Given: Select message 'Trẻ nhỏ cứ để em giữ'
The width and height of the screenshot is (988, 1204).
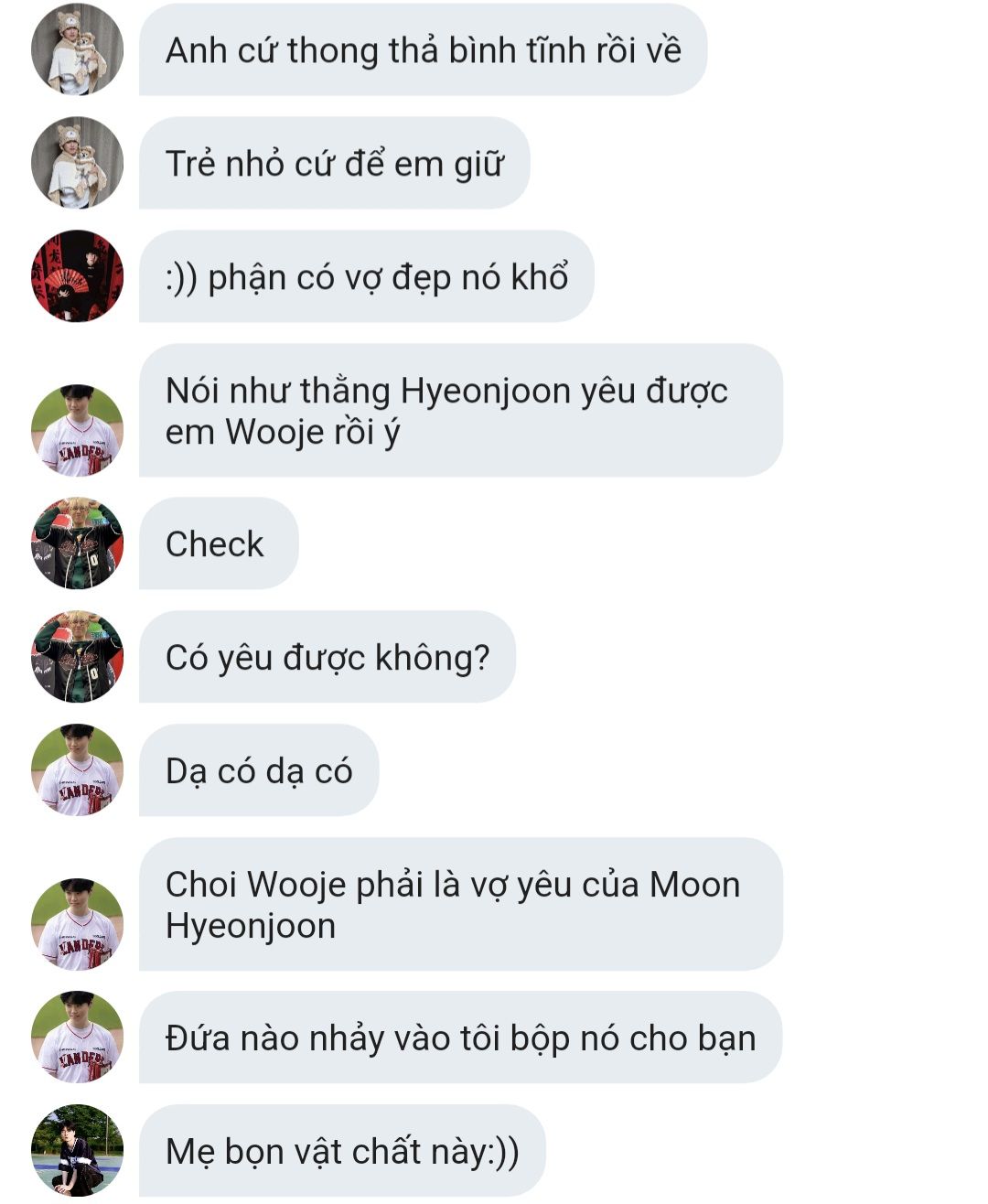Looking at the screenshot, I should point(335,163).
